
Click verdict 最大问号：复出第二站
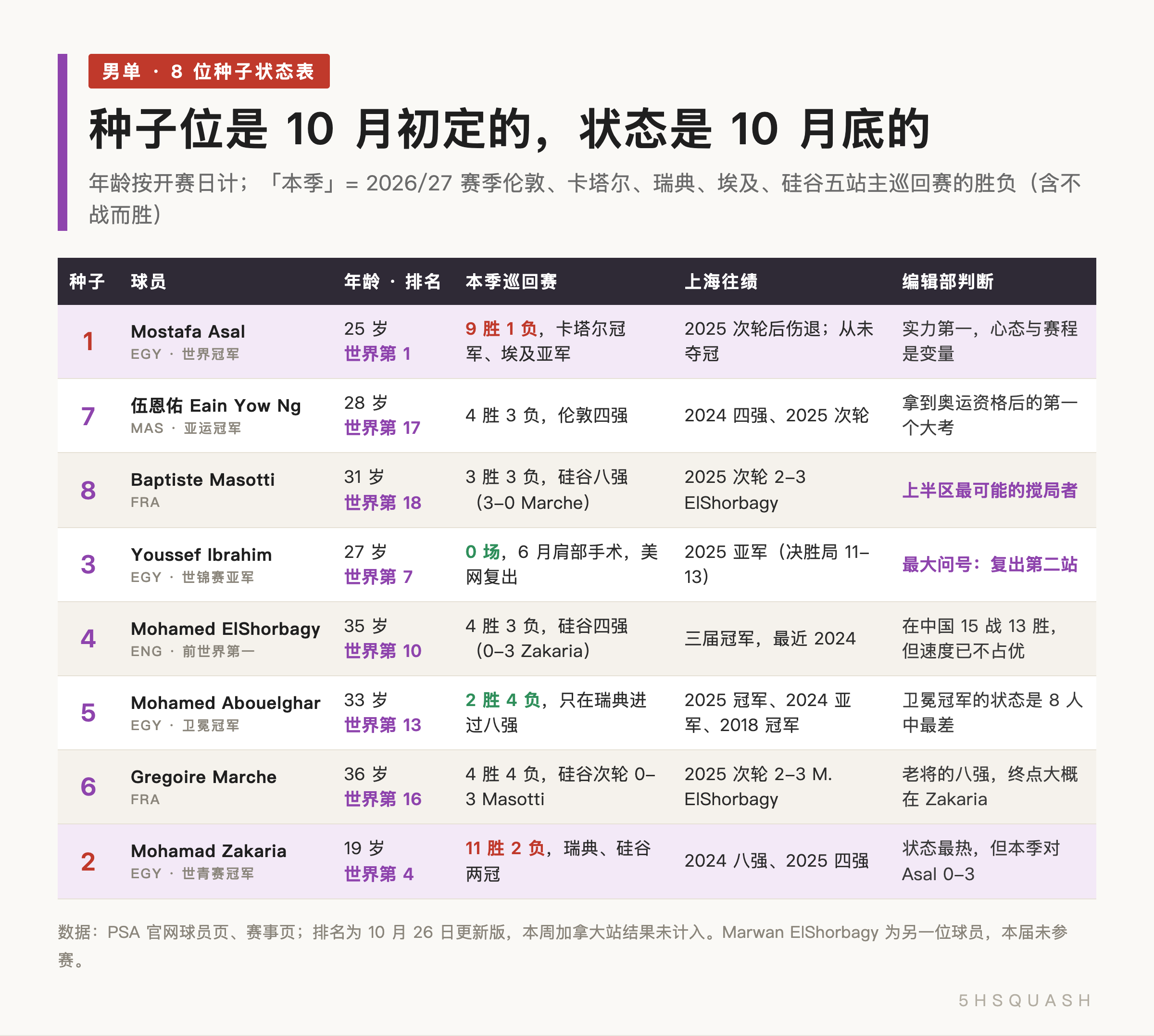[990, 564]
